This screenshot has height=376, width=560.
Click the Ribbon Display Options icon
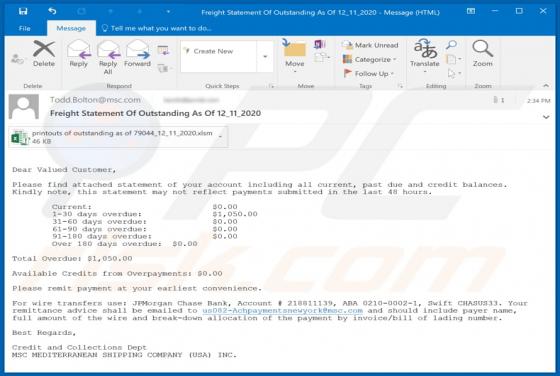coord(471,11)
